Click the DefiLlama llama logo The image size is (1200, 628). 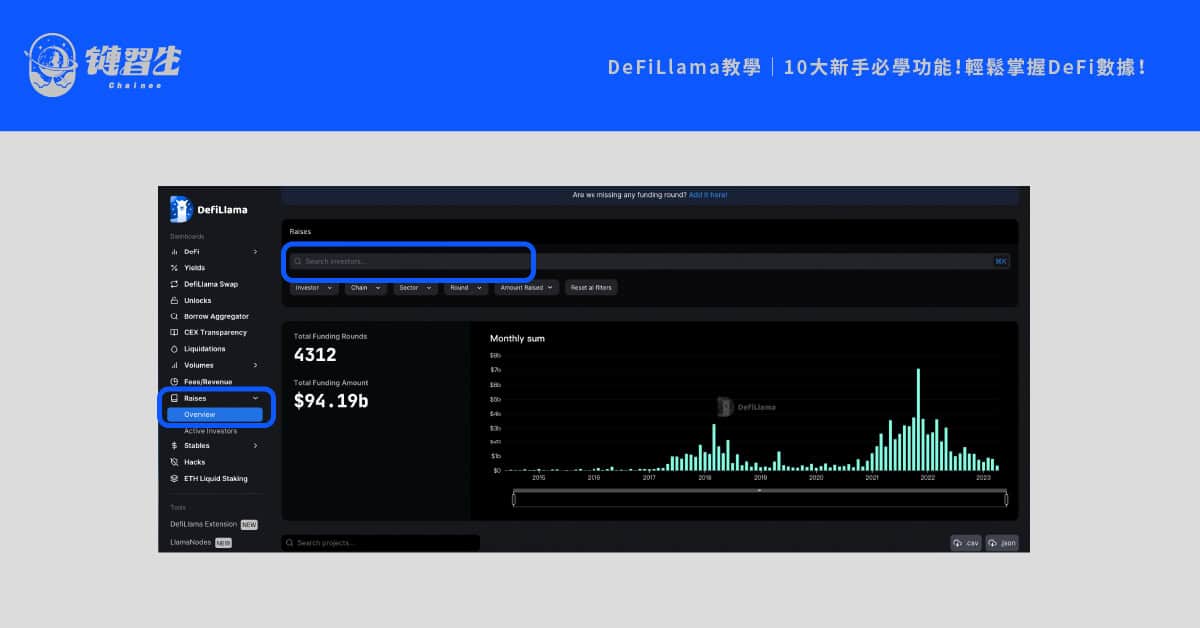tap(181, 209)
